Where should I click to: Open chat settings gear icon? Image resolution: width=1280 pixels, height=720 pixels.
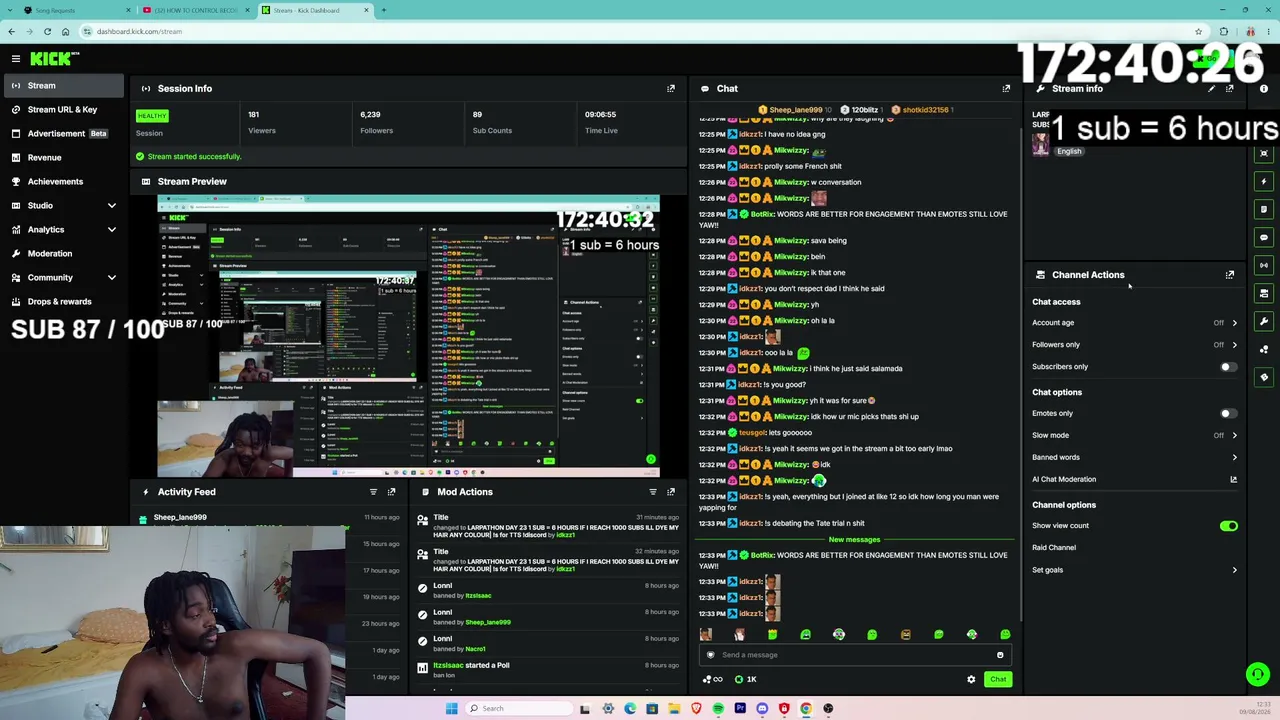pos(971,679)
